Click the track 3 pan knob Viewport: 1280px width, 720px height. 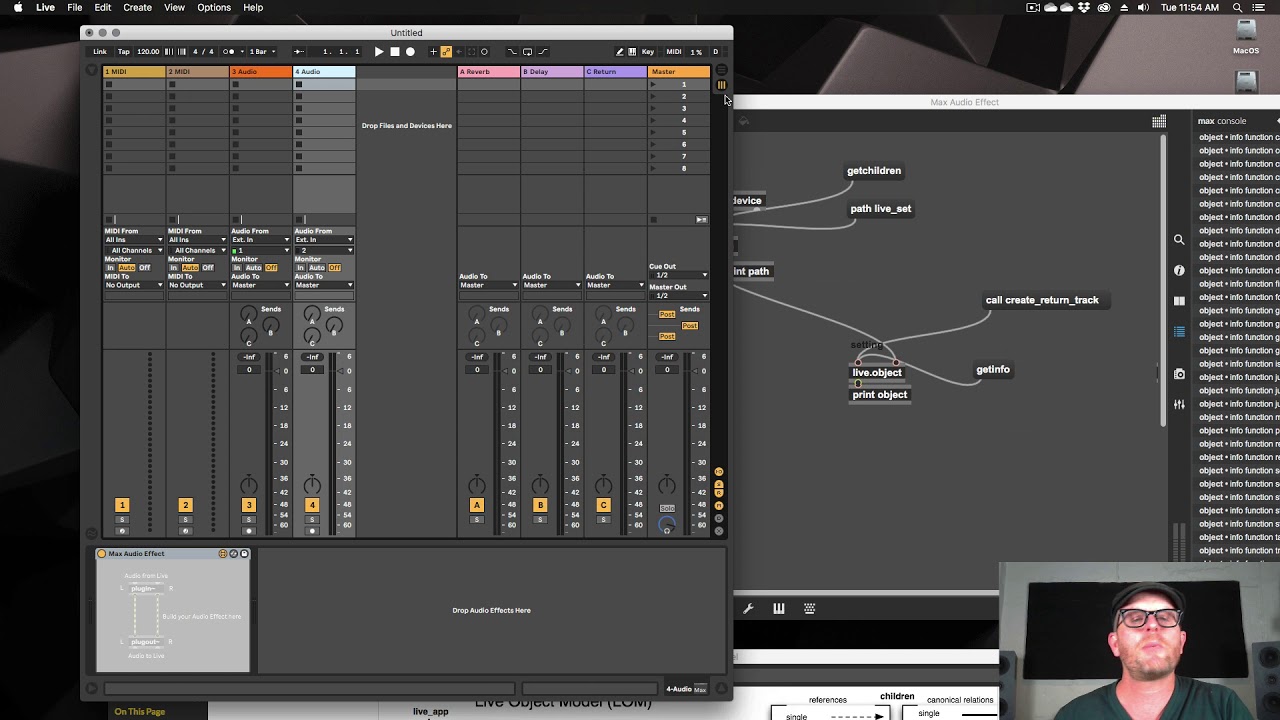pyautogui.click(x=249, y=485)
